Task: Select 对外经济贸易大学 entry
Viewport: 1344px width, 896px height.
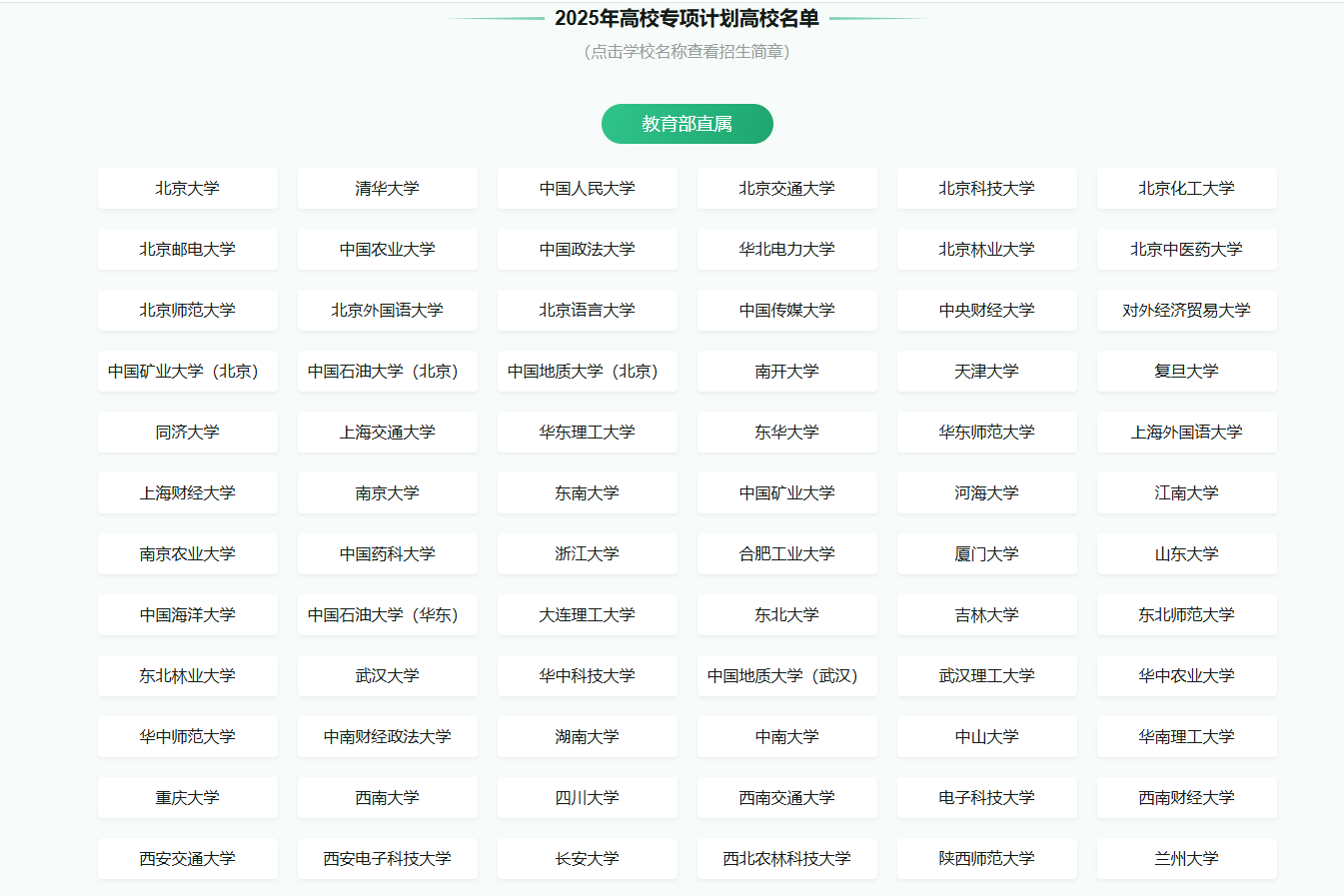Action: tap(1186, 311)
